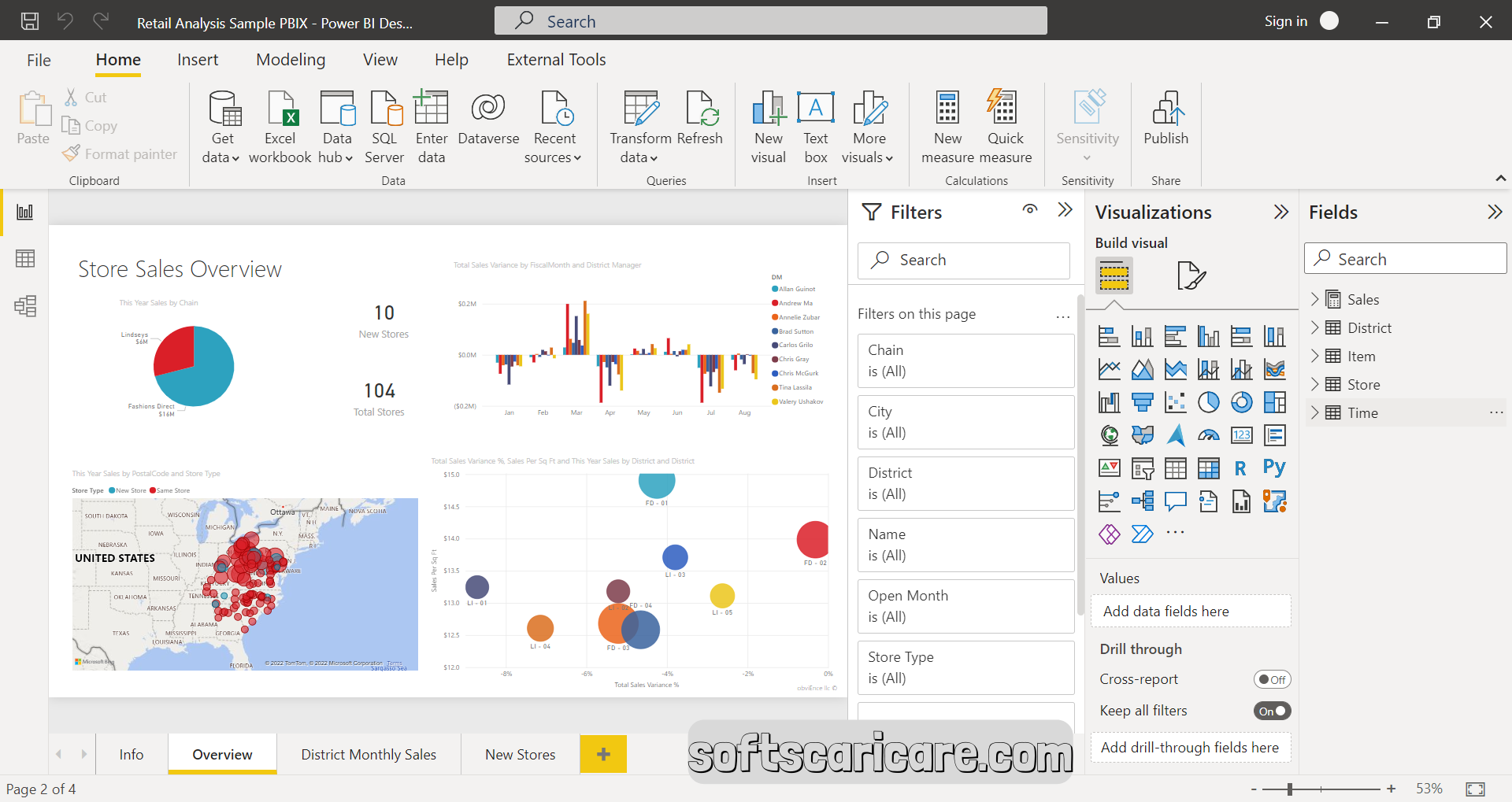Click Sign in

(x=1285, y=21)
